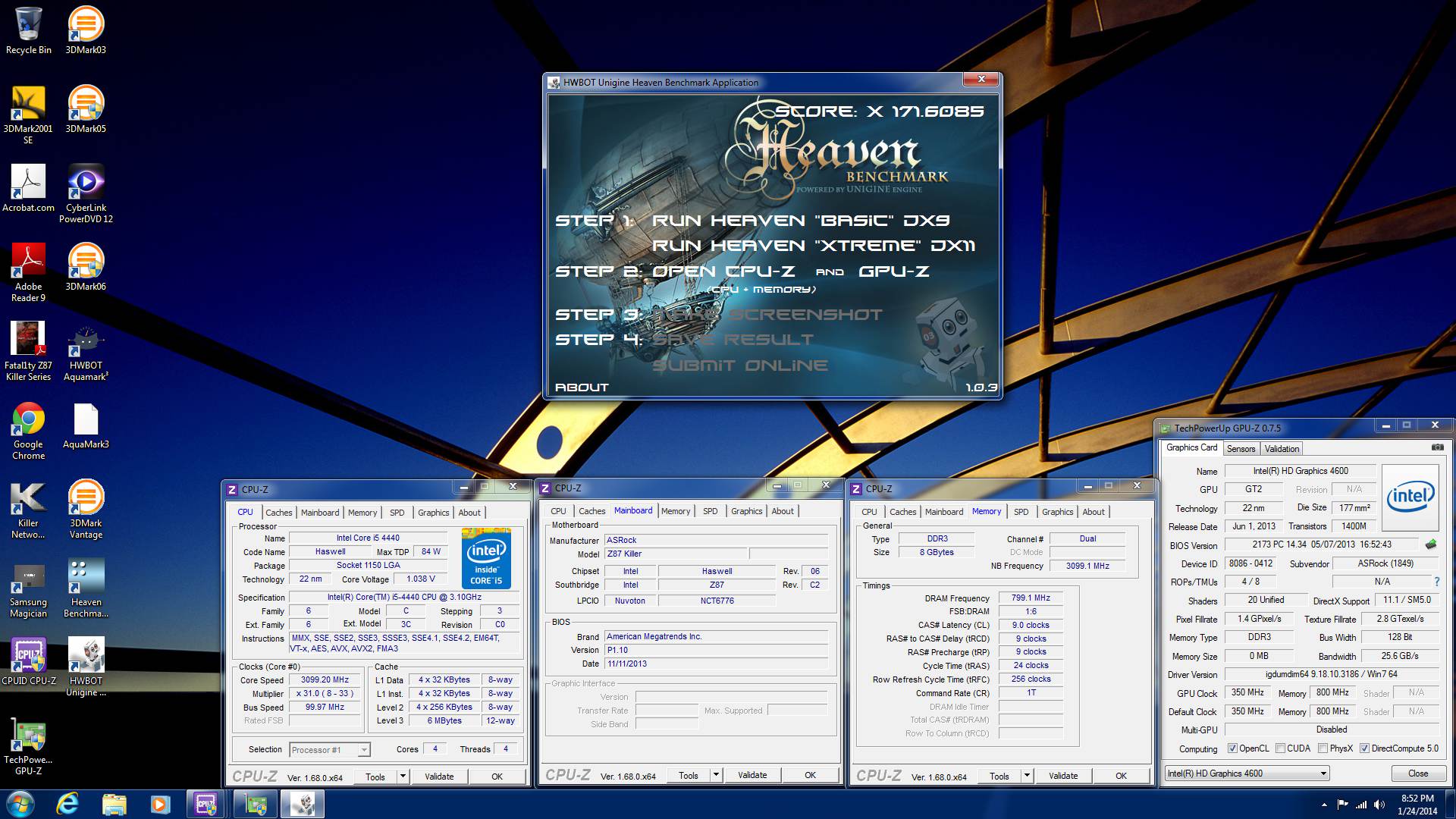This screenshot has height=819, width=1456.
Task: Click Submit Online in Heaven app
Action: 739,366
